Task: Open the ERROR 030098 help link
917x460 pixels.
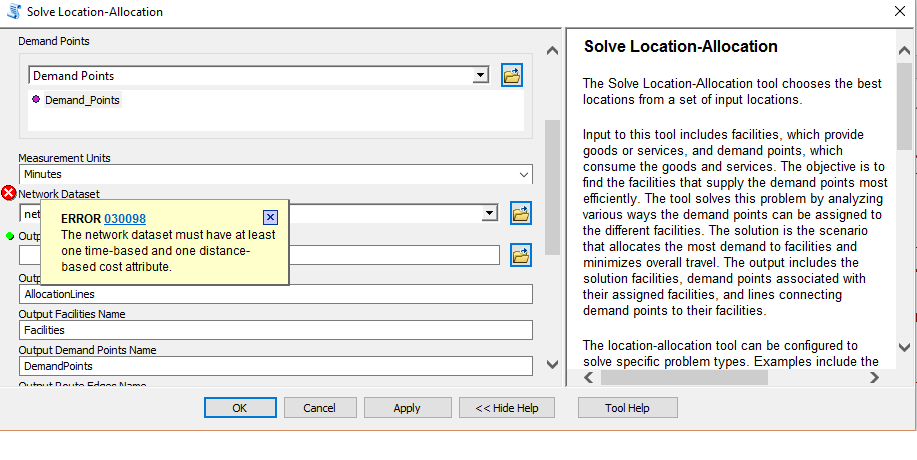Action: [125, 219]
